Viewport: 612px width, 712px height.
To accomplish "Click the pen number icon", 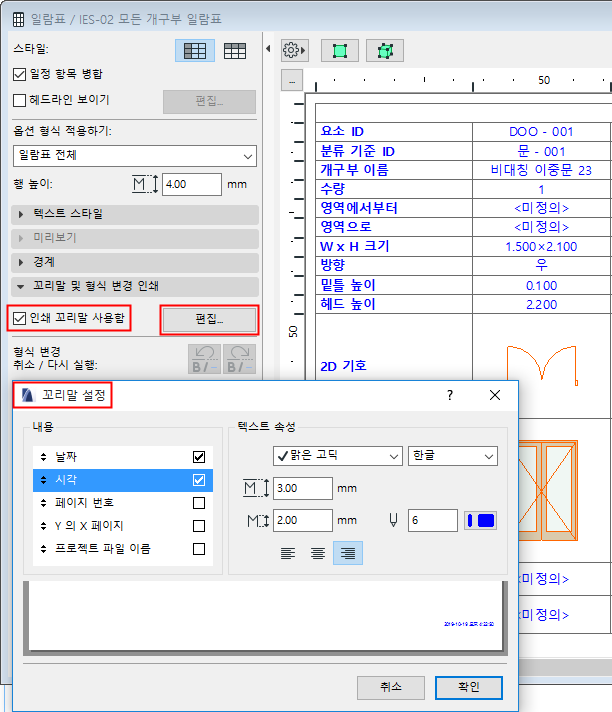I will 394,520.
